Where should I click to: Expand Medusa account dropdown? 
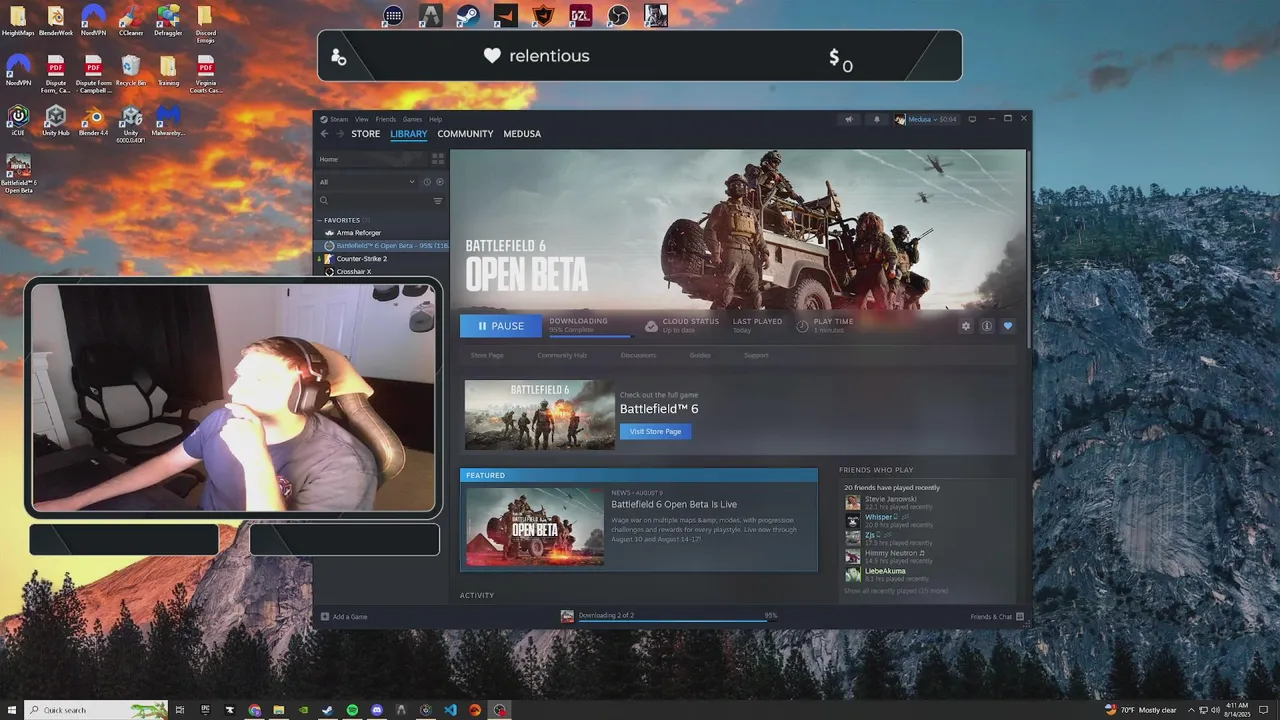tap(926, 119)
